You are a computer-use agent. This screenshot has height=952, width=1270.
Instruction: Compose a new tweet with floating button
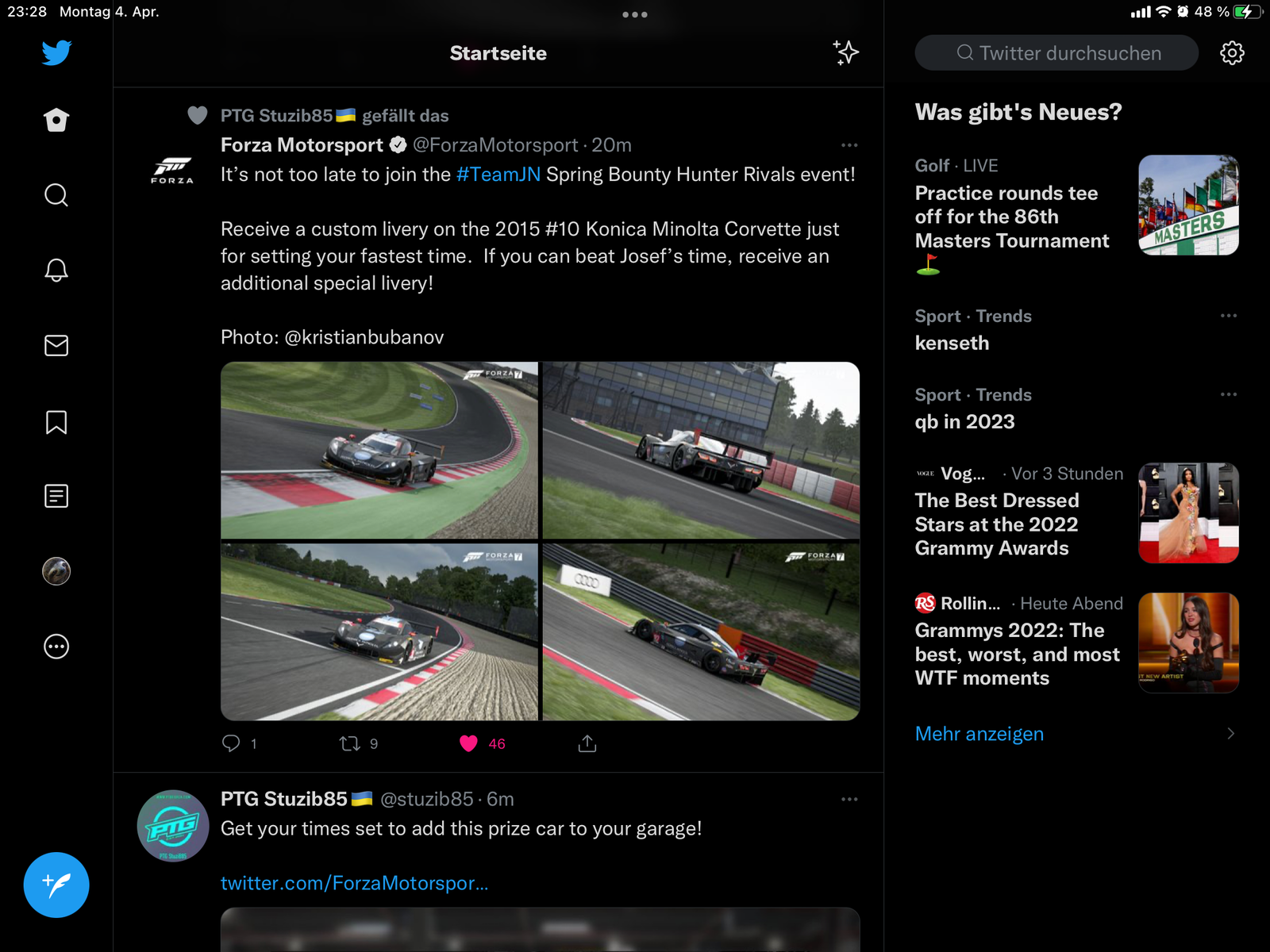56,885
